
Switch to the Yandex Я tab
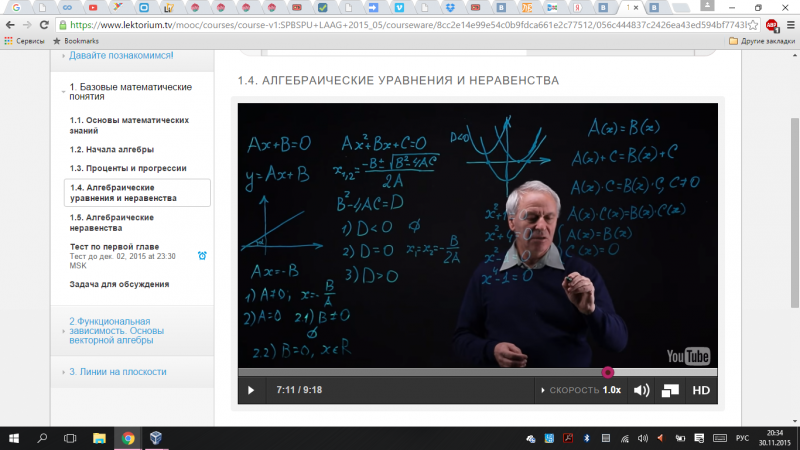pyautogui.click(x=578, y=8)
